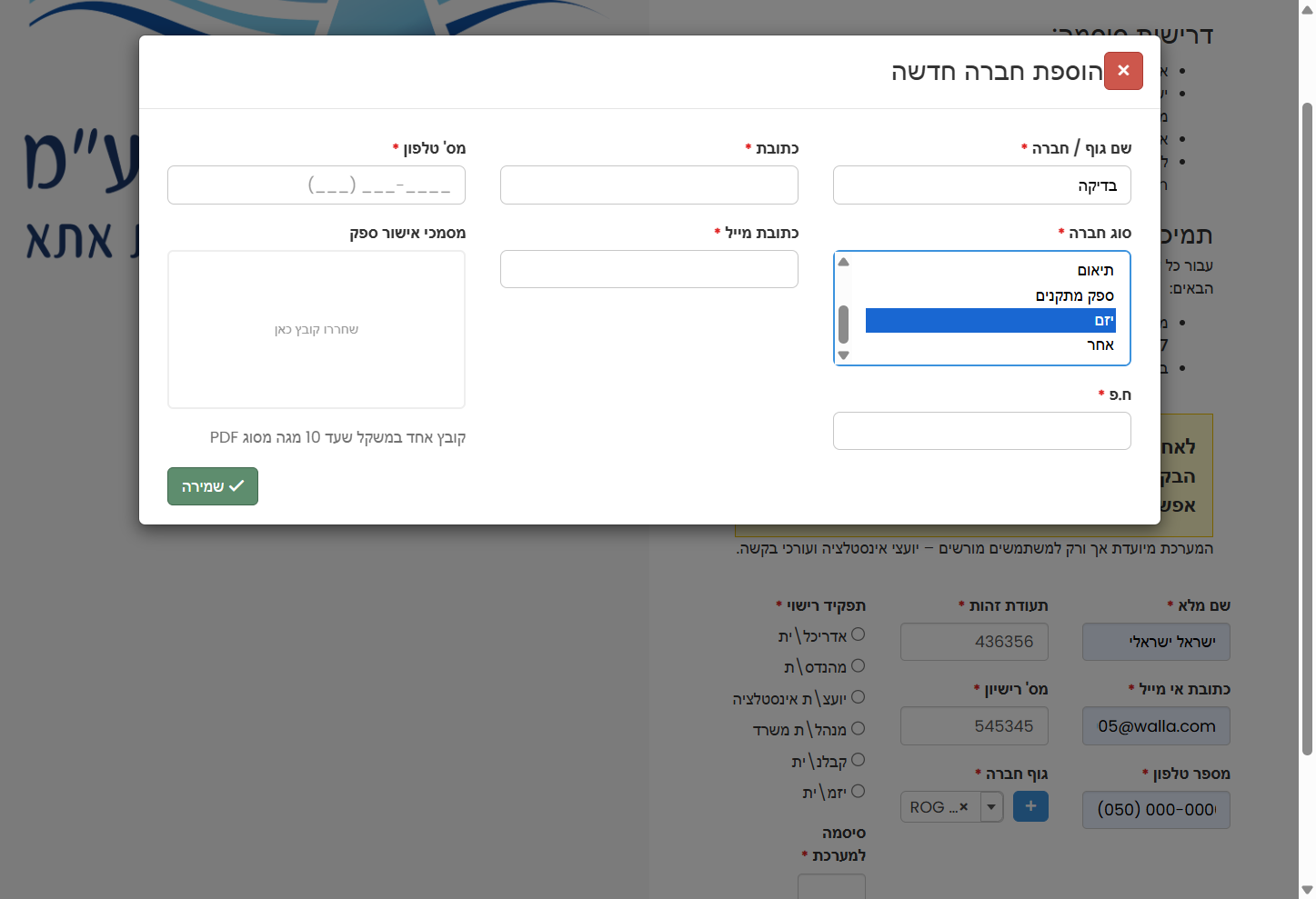Viewport: 1316px width, 899px height.
Task: Focus the כתובת address field
Action: [649, 185]
